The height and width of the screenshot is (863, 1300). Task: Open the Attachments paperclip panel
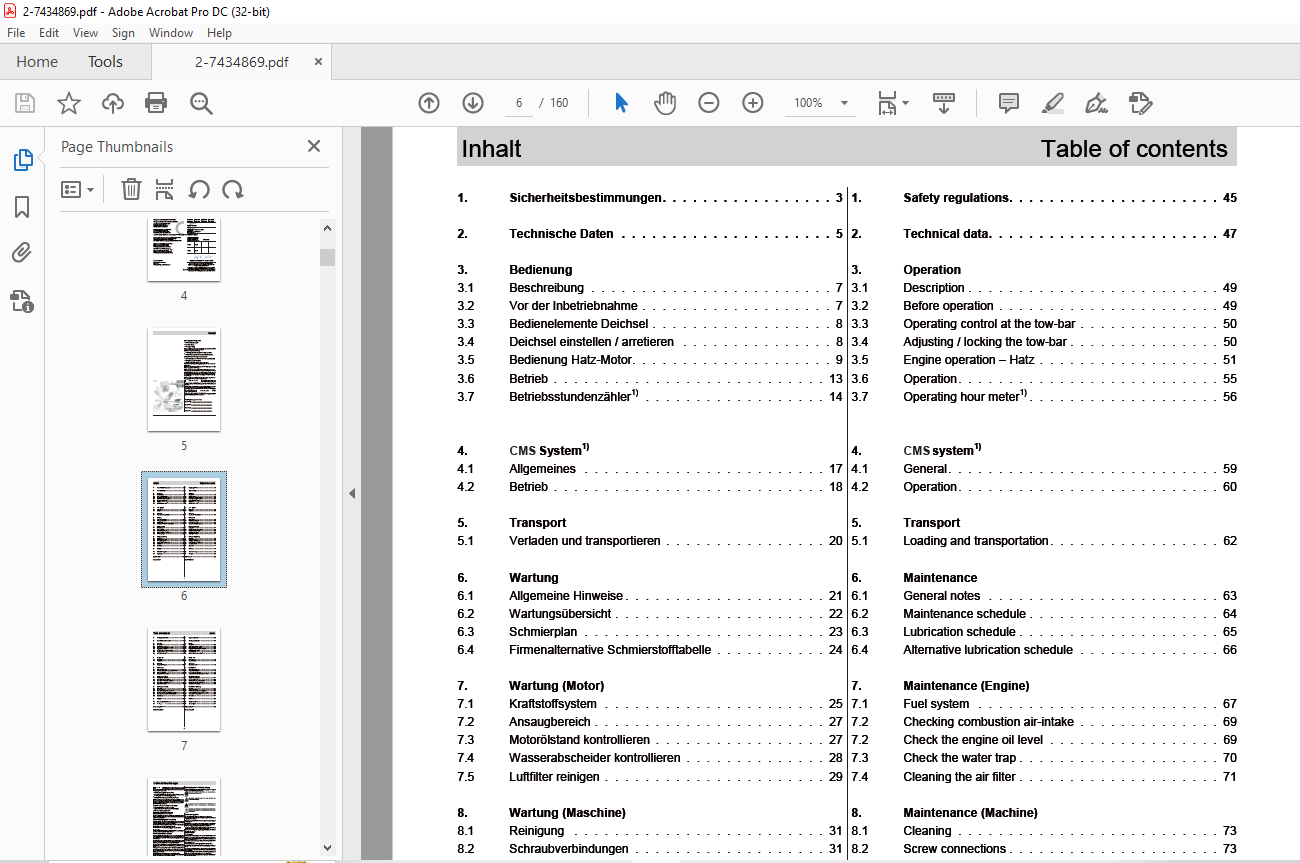tap(22, 253)
